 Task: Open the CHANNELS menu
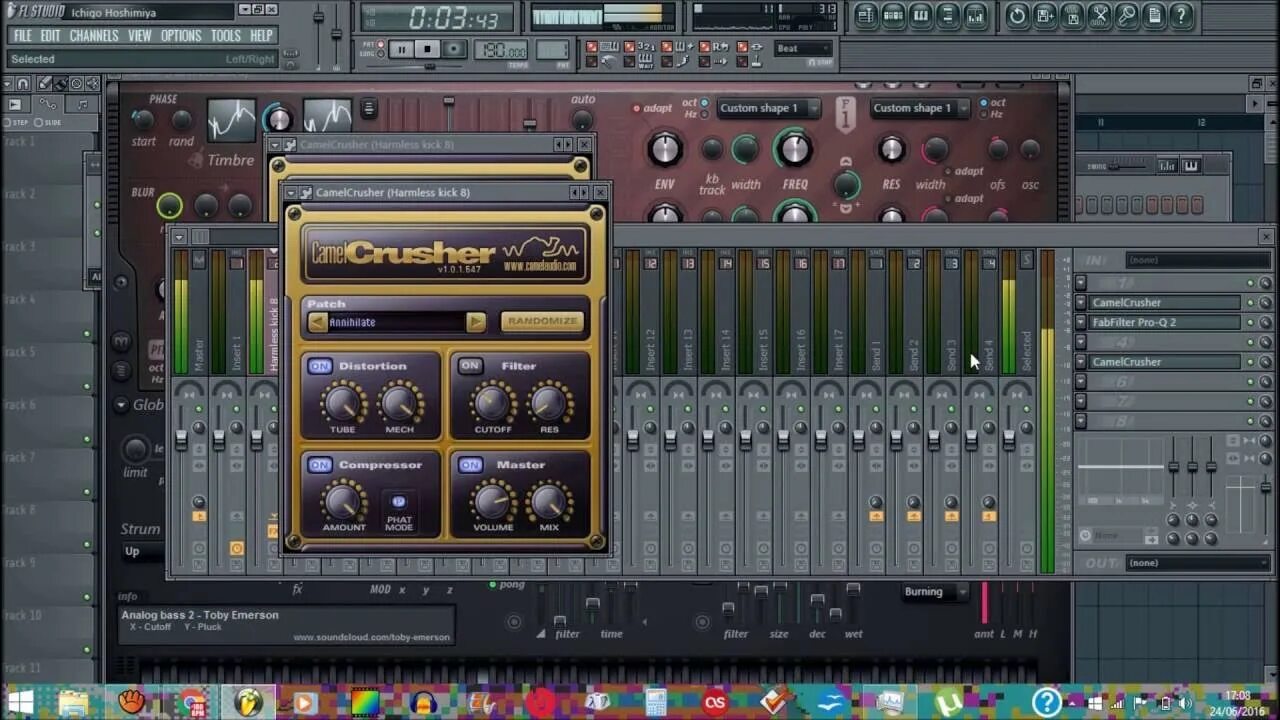[94, 36]
